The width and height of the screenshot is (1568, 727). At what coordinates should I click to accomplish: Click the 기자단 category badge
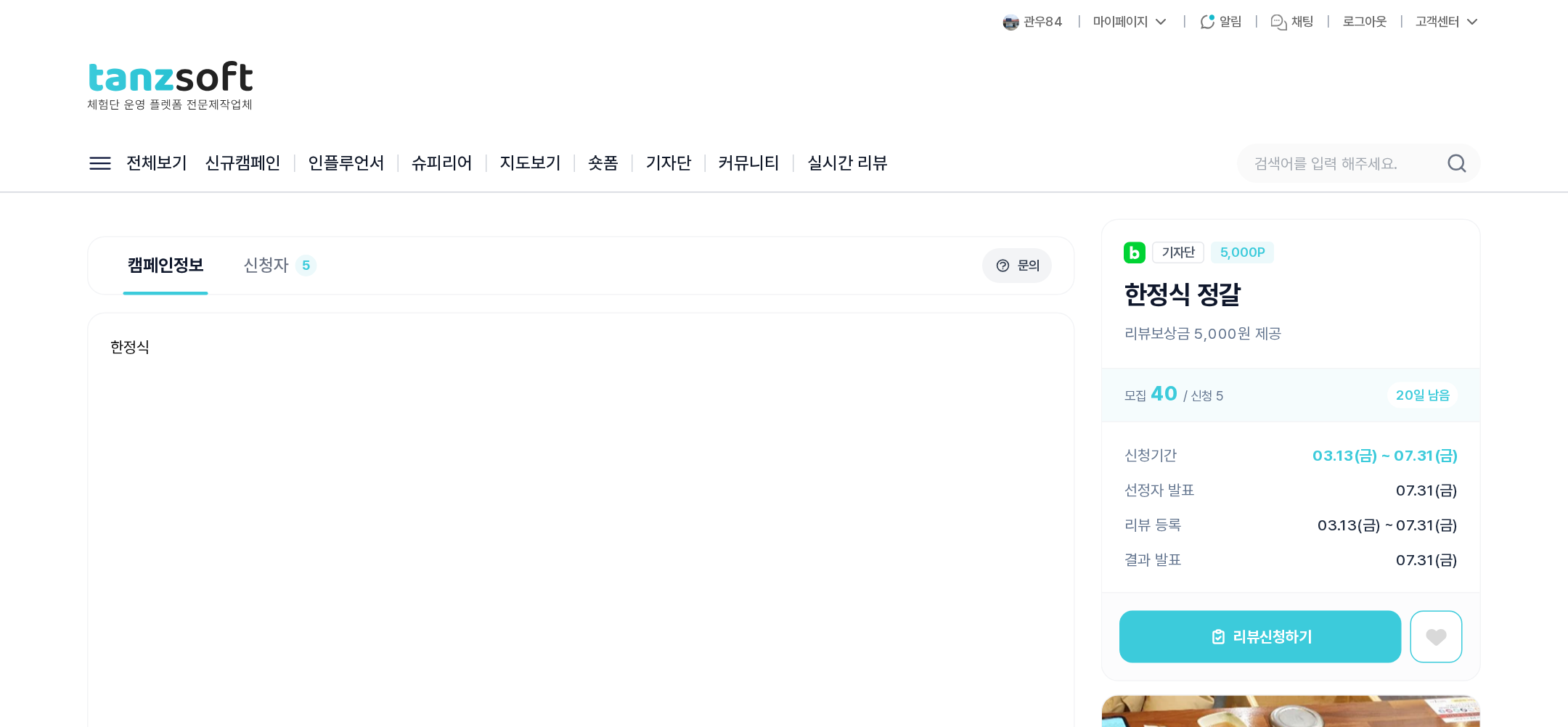click(x=1178, y=252)
